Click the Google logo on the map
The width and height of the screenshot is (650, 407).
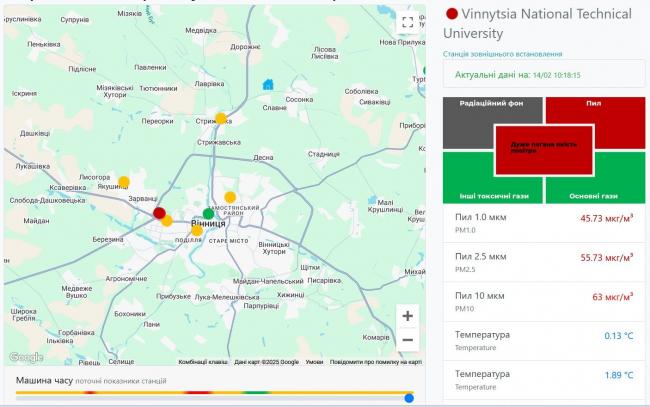pyautogui.click(x=26, y=357)
